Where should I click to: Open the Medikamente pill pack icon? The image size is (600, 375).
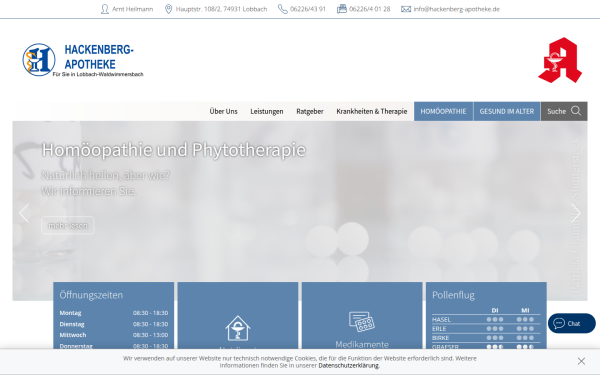tap(362, 321)
